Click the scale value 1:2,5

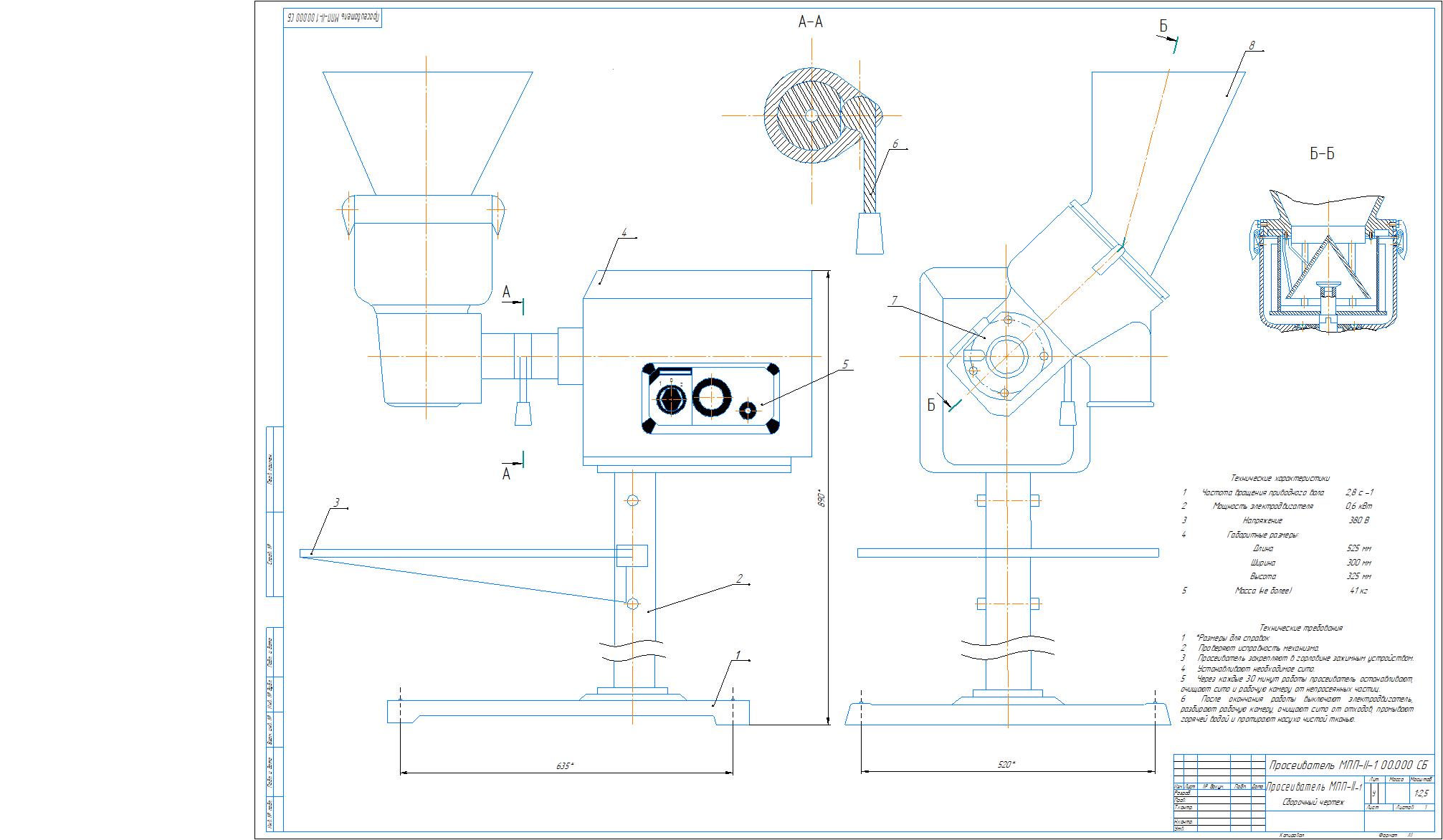1421,793
